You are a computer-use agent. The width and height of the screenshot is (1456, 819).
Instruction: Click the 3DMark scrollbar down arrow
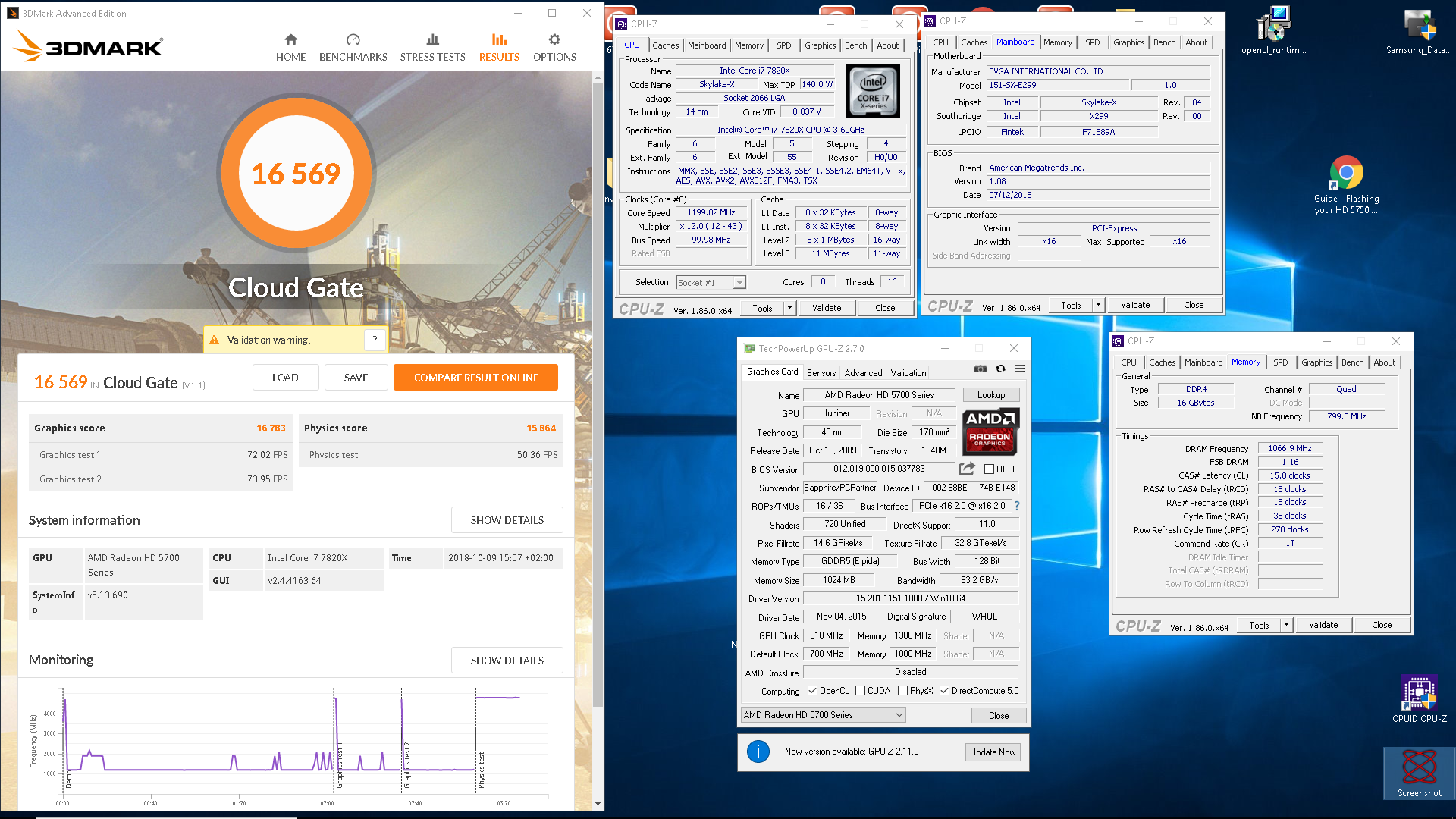pos(598,804)
